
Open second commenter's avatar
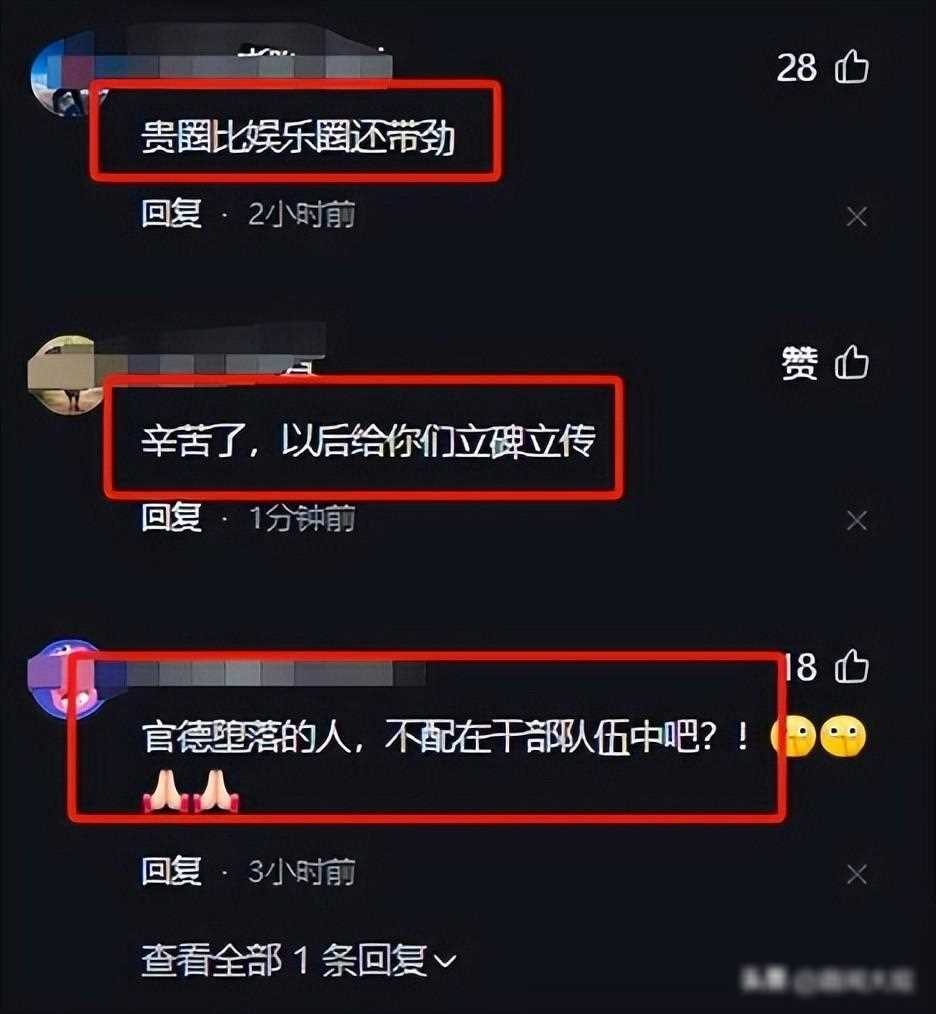(x=67, y=375)
